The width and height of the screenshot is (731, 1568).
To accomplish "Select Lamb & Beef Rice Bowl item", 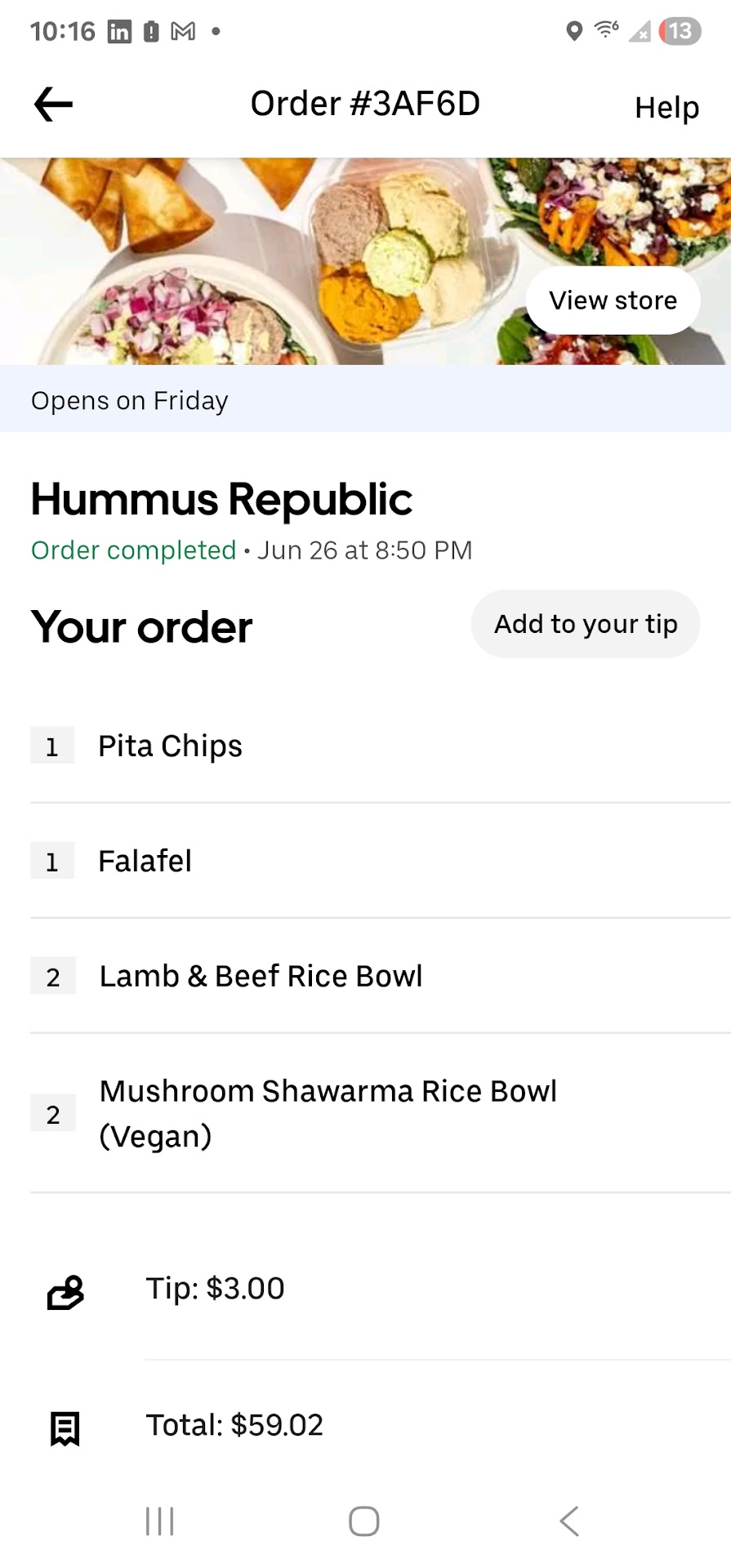I will tap(261, 976).
